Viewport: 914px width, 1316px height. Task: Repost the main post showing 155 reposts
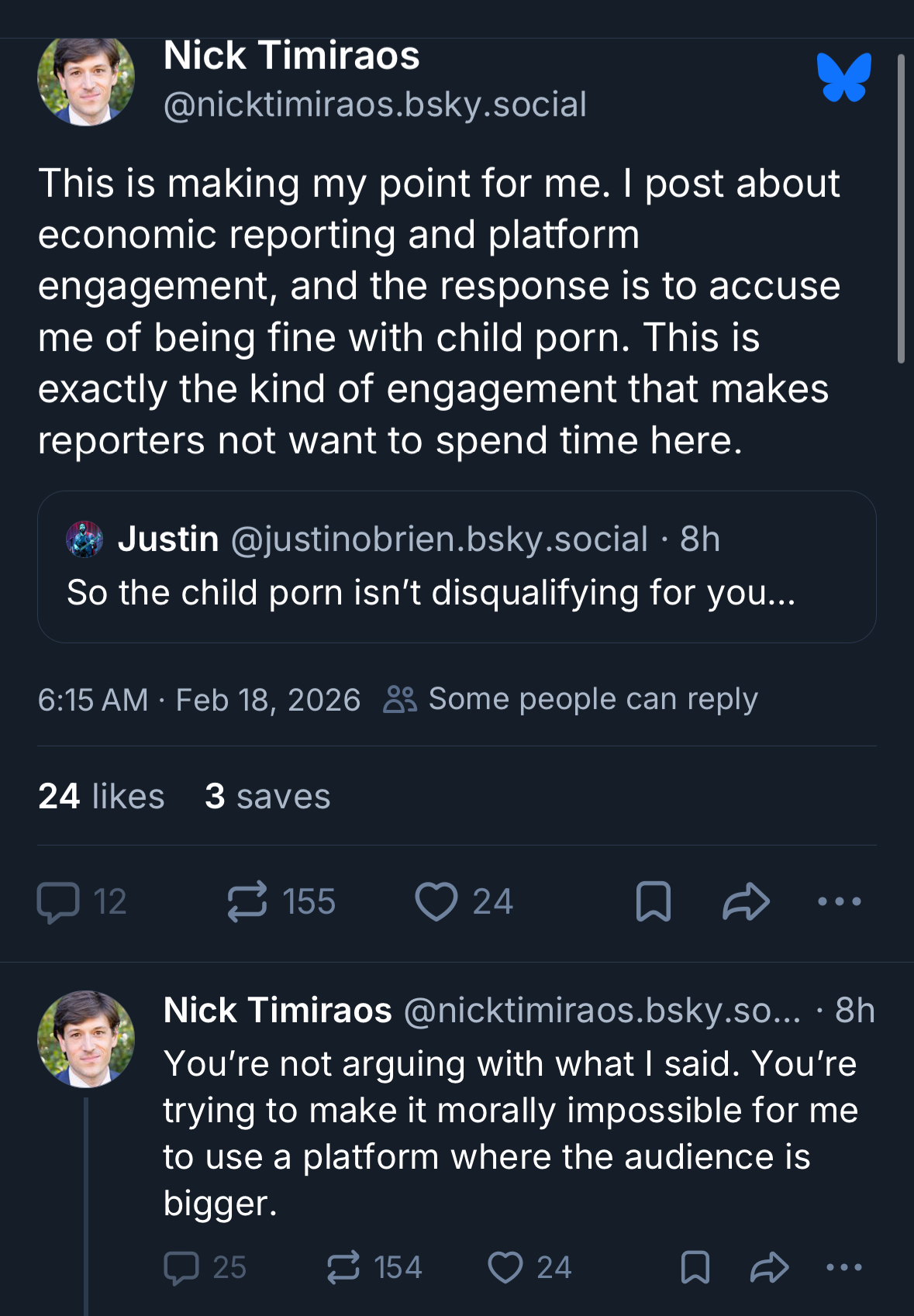tap(247, 902)
